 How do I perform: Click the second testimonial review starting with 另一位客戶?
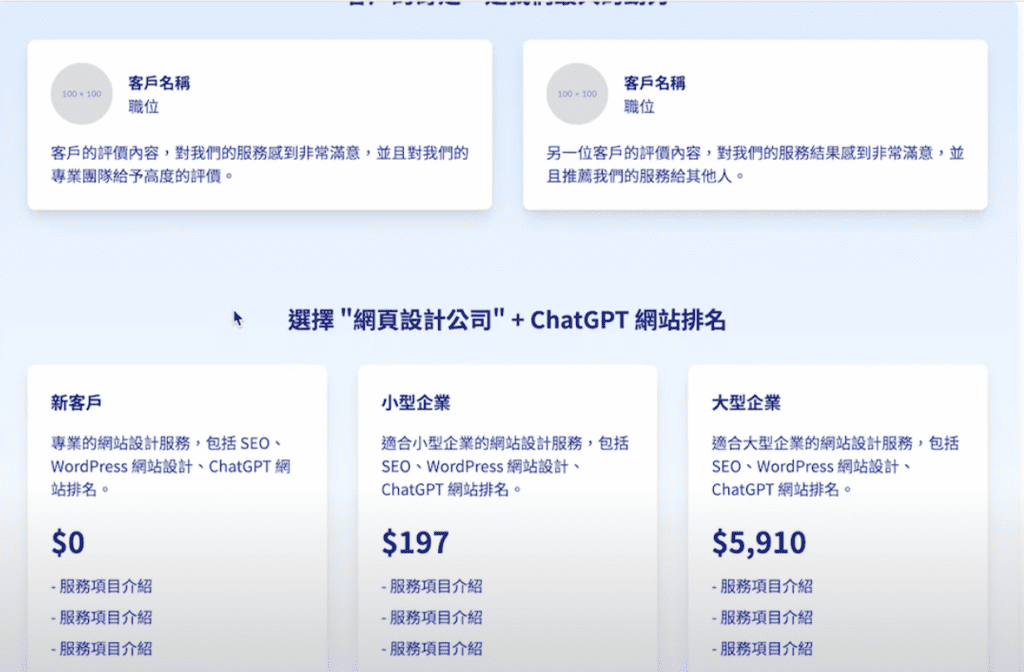(756, 165)
